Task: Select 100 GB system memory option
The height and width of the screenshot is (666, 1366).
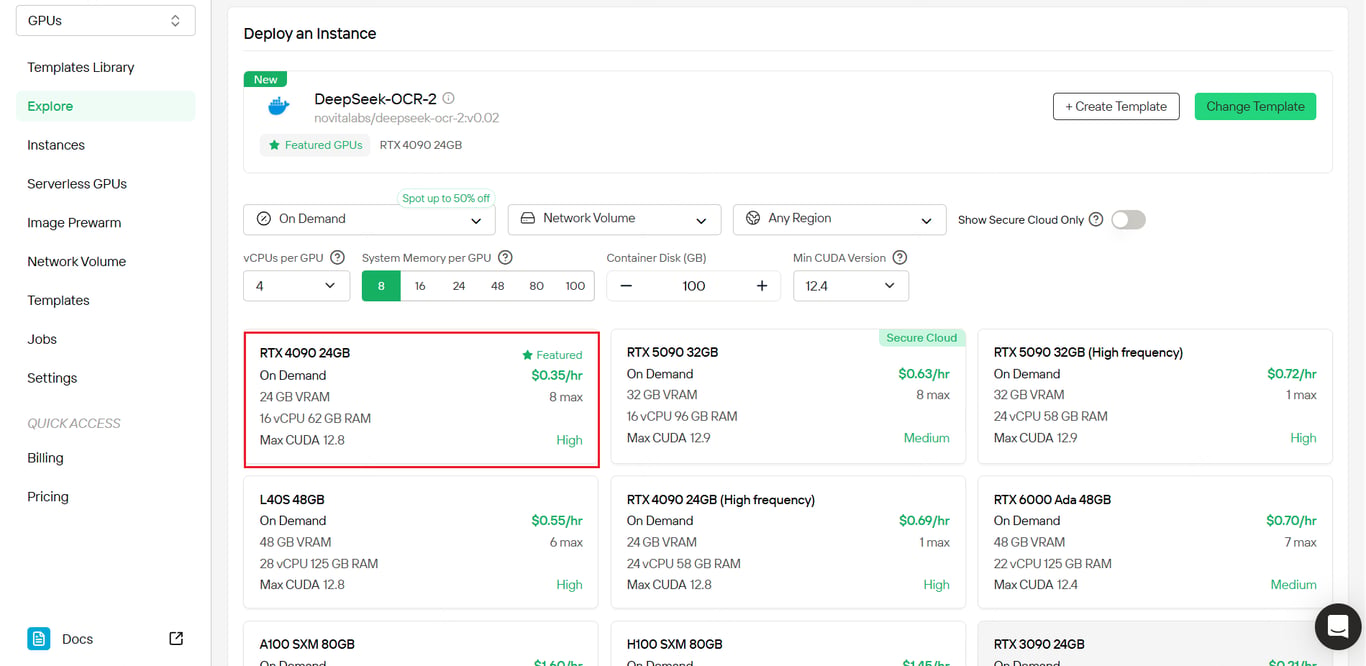Action: pos(575,286)
